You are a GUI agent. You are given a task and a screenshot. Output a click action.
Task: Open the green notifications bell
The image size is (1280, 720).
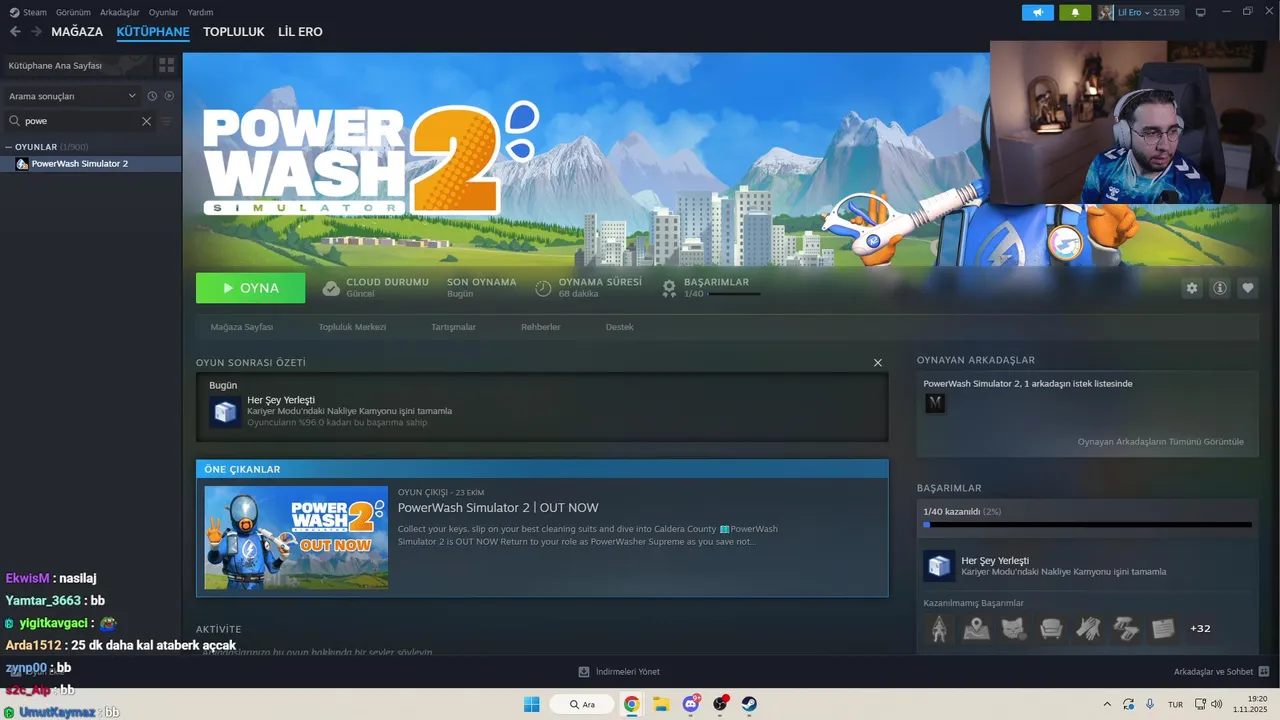click(1075, 12)
